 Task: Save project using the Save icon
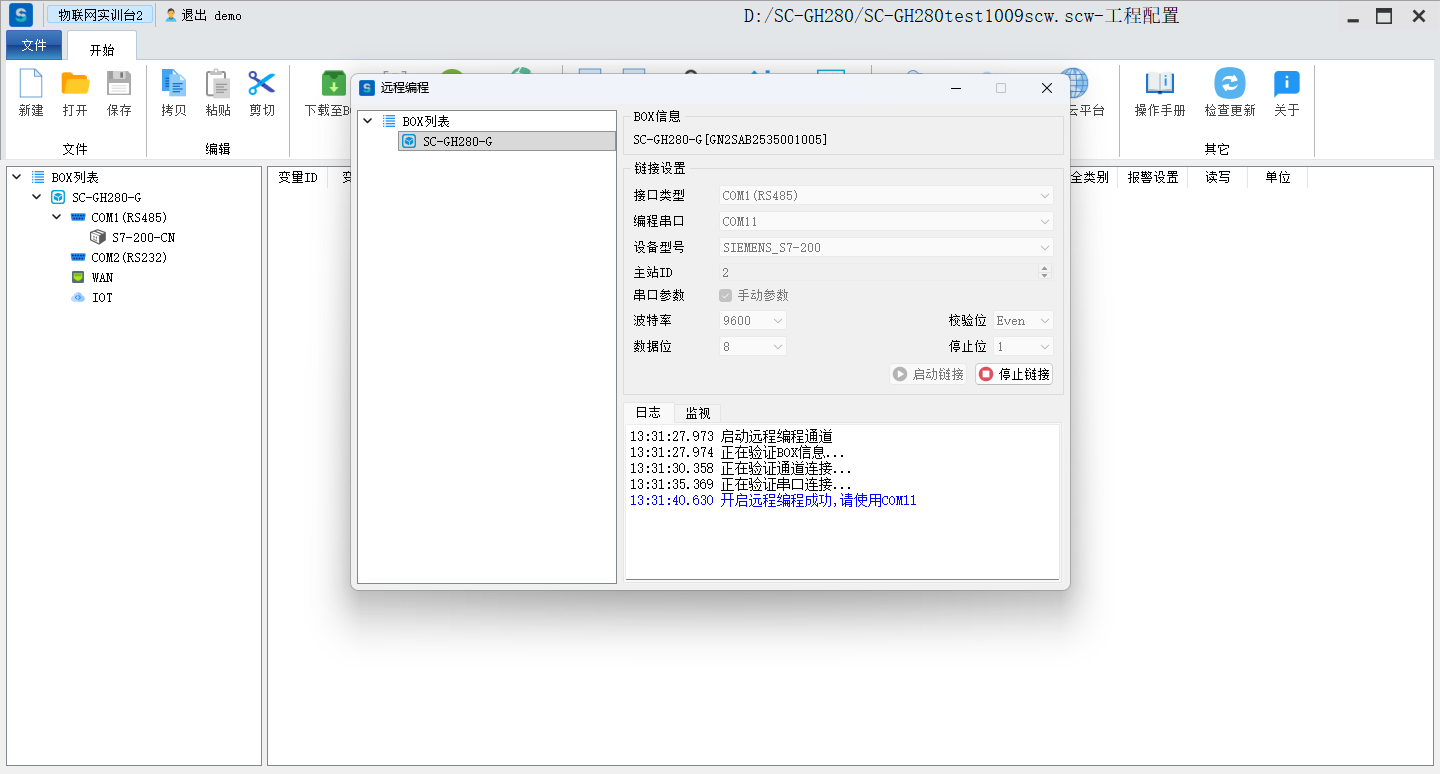(x=119, y=85)
